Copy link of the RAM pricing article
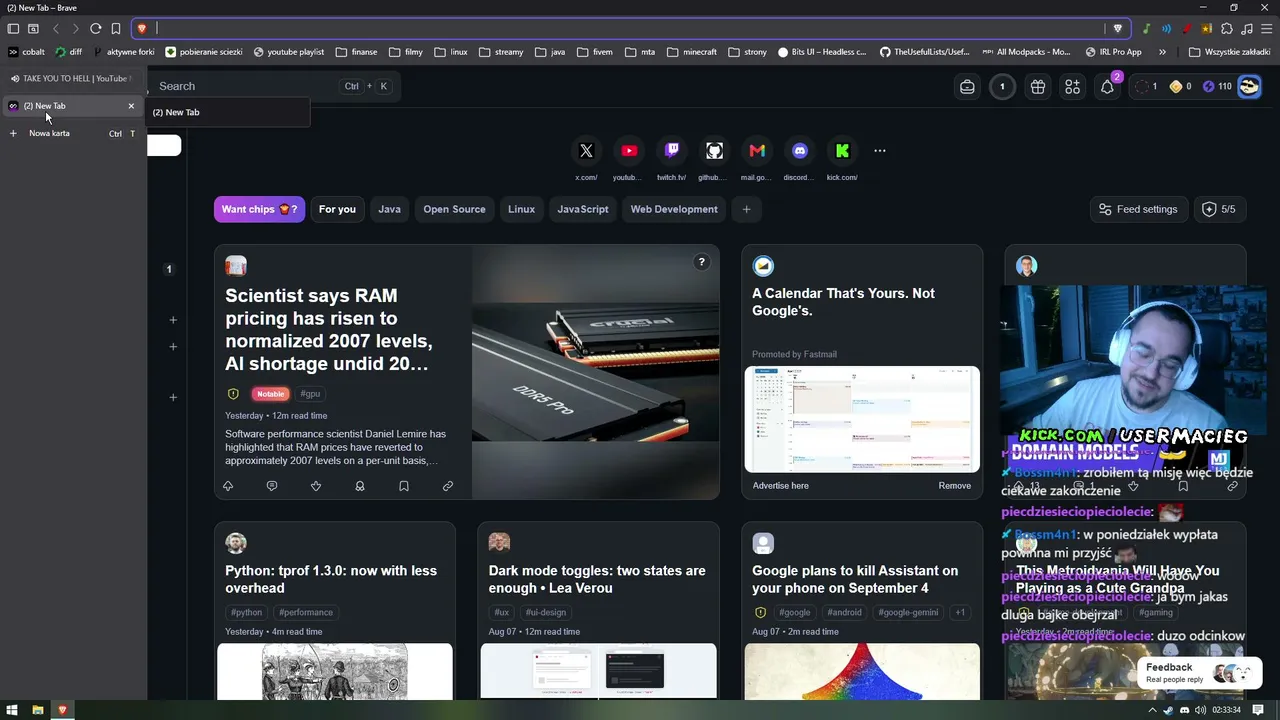1280x720 pixels. coord(448,486)
